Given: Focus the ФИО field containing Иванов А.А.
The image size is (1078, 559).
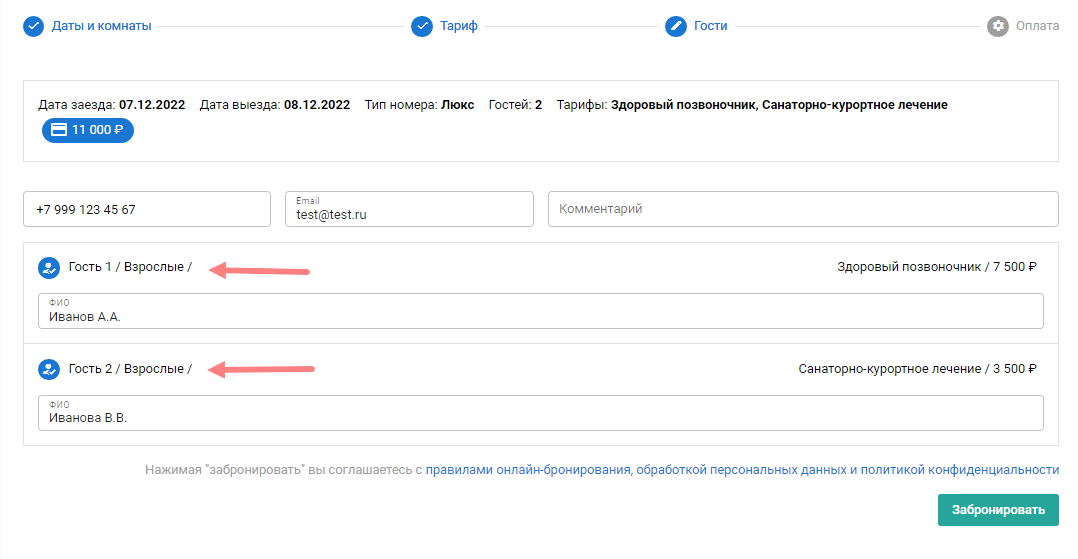Looking at the screenshot, I should point(540,311).
